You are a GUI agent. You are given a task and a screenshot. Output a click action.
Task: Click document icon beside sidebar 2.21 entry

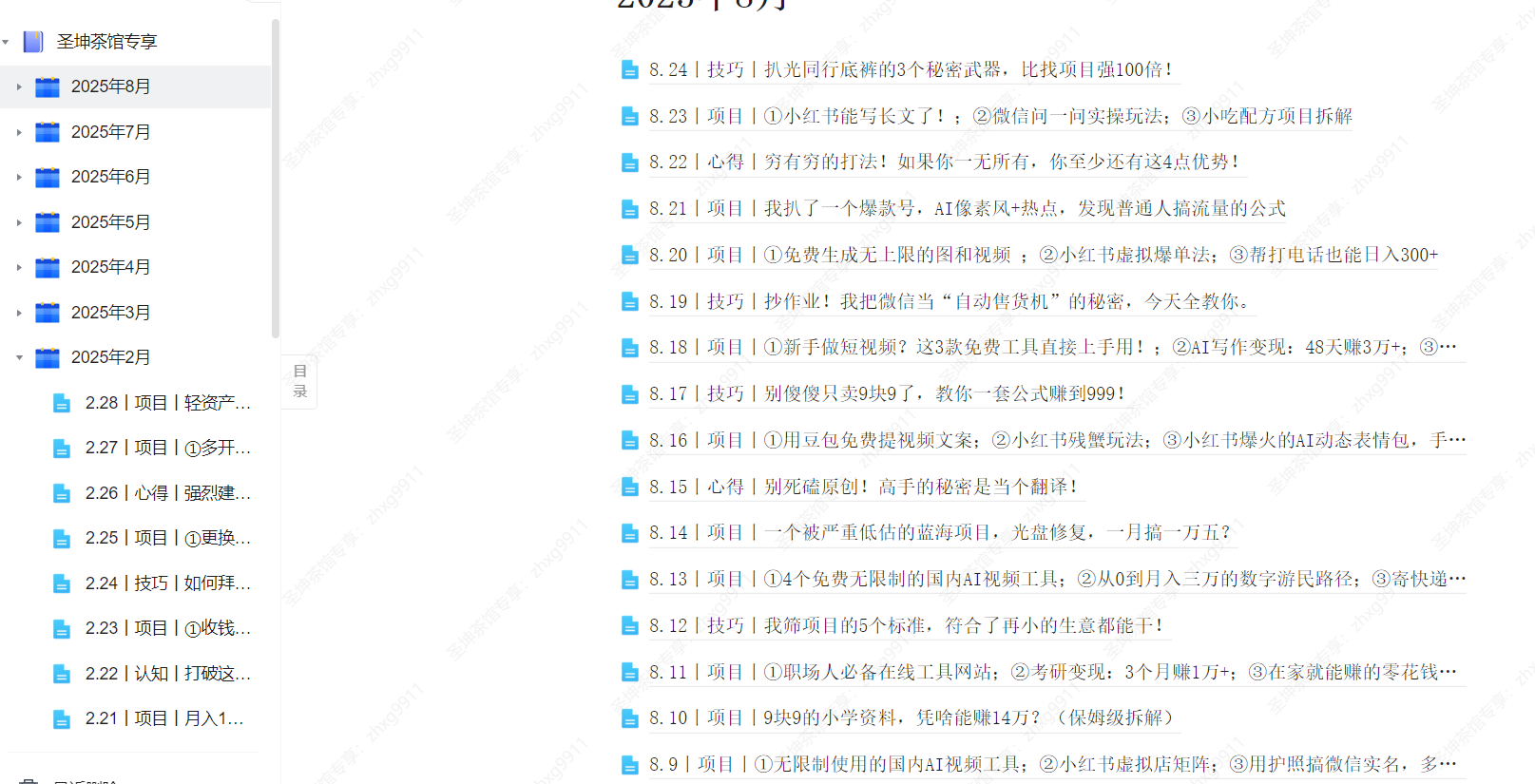tap(62, 719)
